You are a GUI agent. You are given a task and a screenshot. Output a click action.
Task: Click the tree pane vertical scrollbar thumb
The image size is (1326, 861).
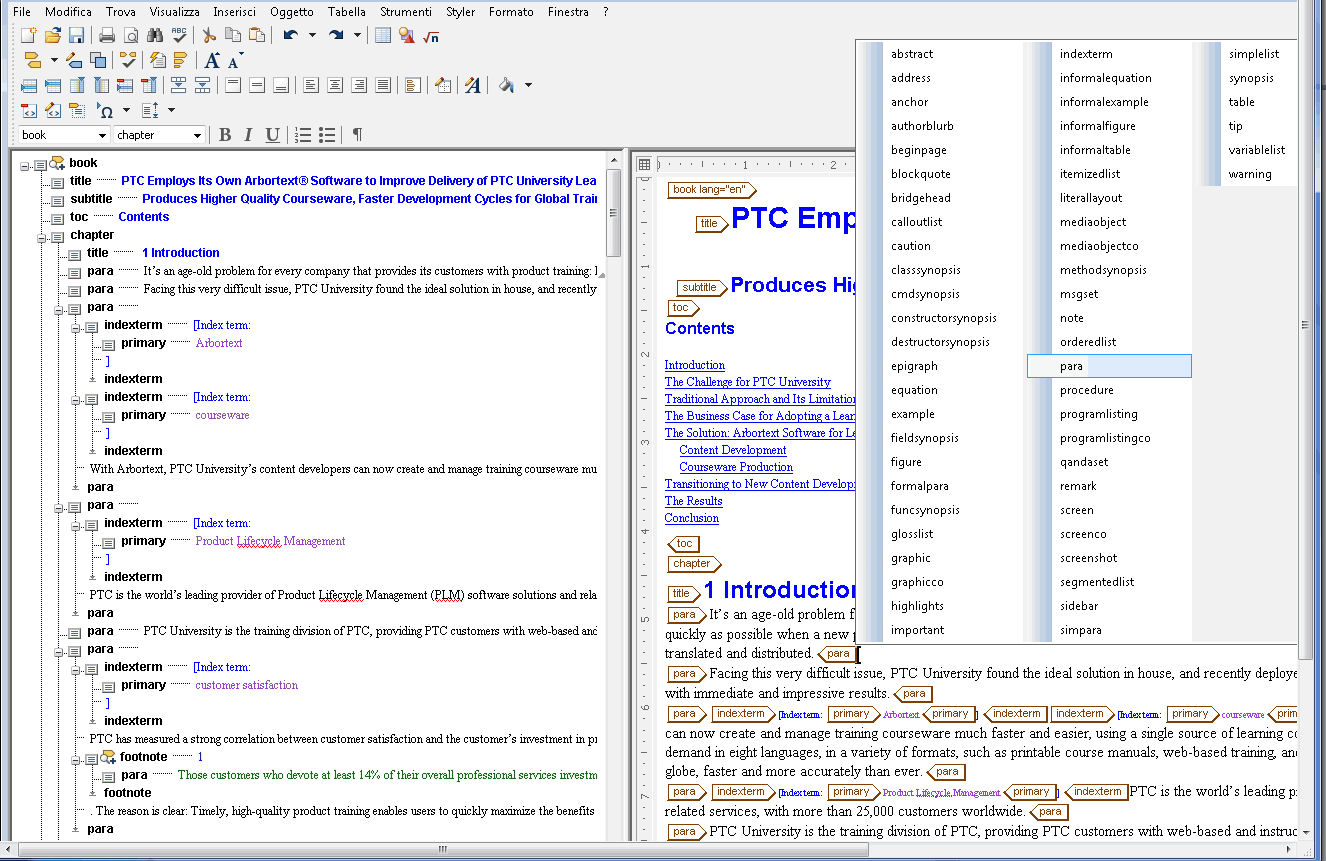tap(614, 213)
